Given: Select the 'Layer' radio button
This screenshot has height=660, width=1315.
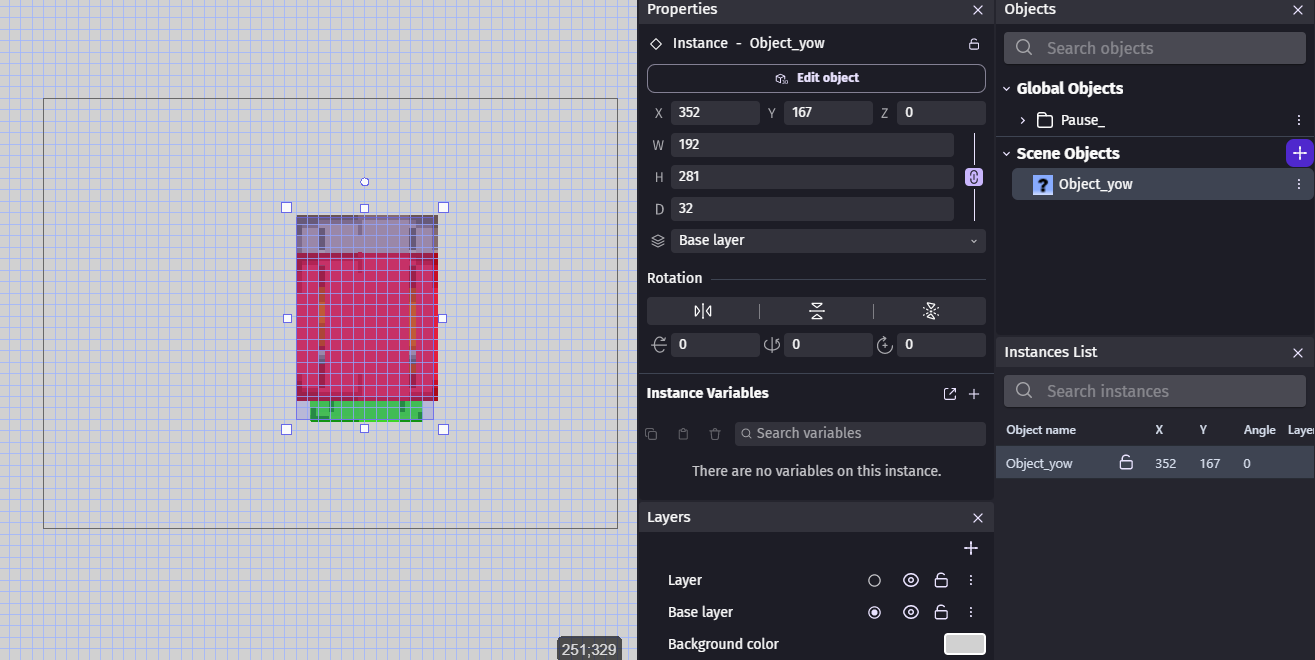Looking at the screenshot, I should click(874, 580).
